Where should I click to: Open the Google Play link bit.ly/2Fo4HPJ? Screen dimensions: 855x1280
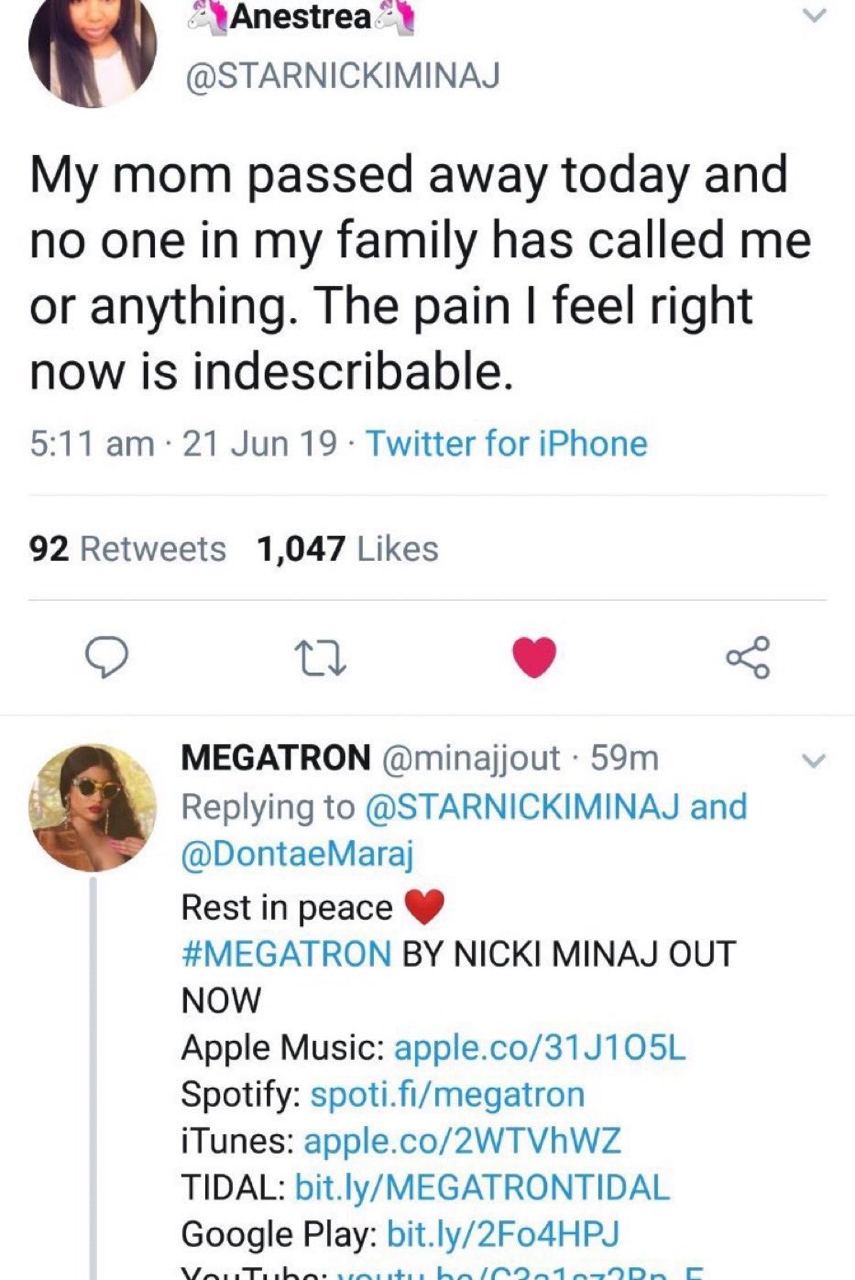coord(503,1233)
